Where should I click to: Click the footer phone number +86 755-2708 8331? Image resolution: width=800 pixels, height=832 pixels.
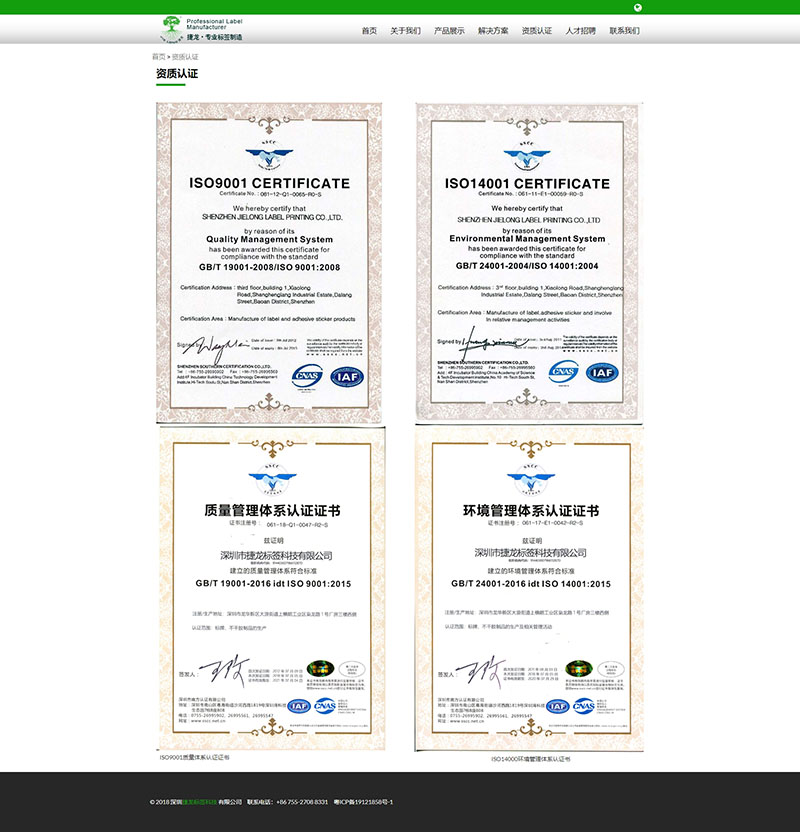tap(301, 802)
